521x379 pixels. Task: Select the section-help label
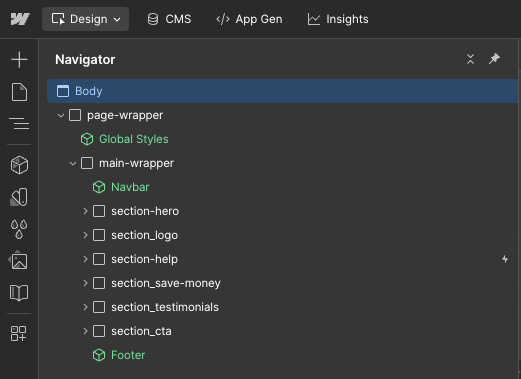point(144,259)
